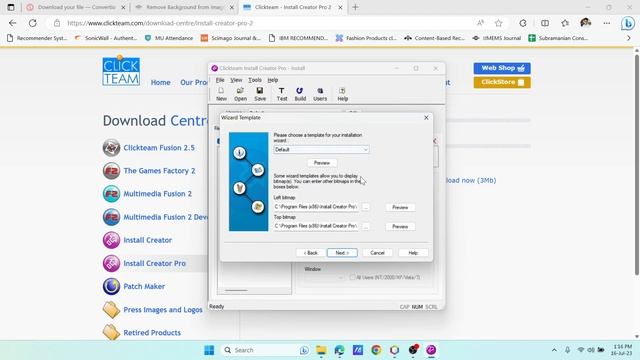Open the Install Creator Pro link
The image size is (640, 360).
(154, 263)
